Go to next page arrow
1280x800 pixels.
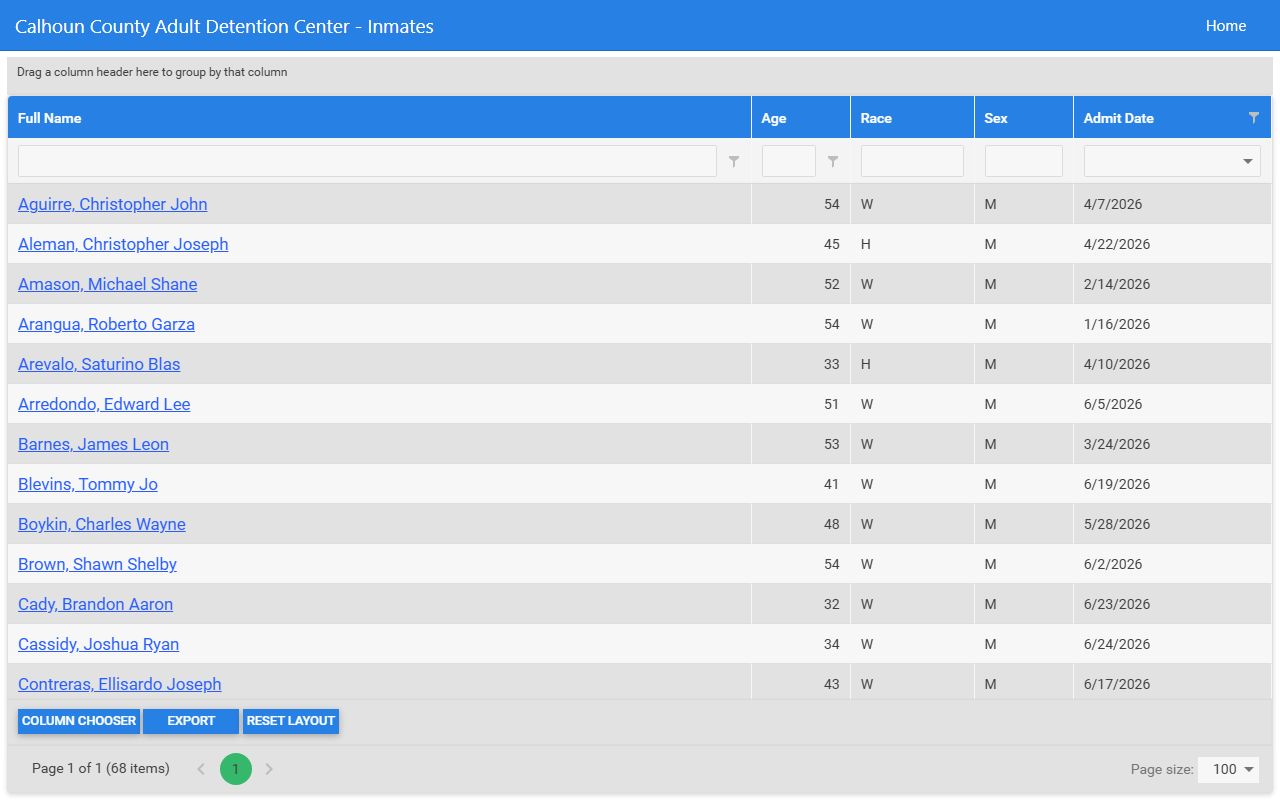pyautogui.click(x=269, y=769)
